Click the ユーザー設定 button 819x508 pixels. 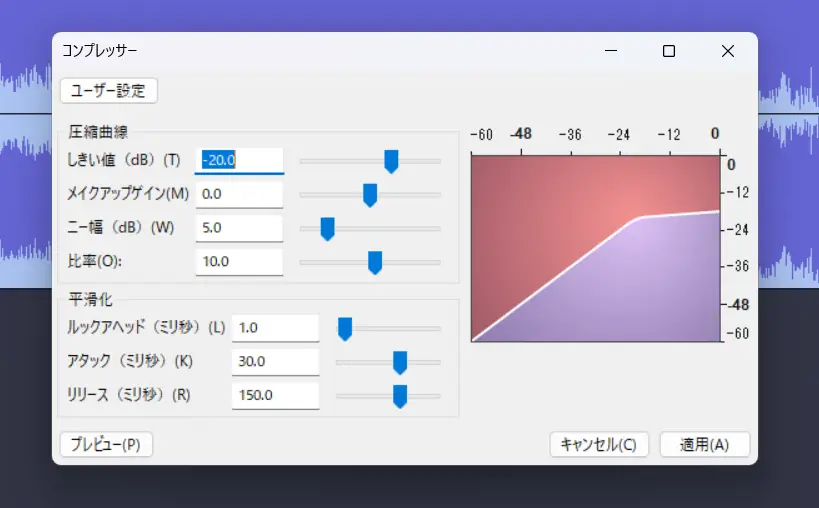coord(109,91)
